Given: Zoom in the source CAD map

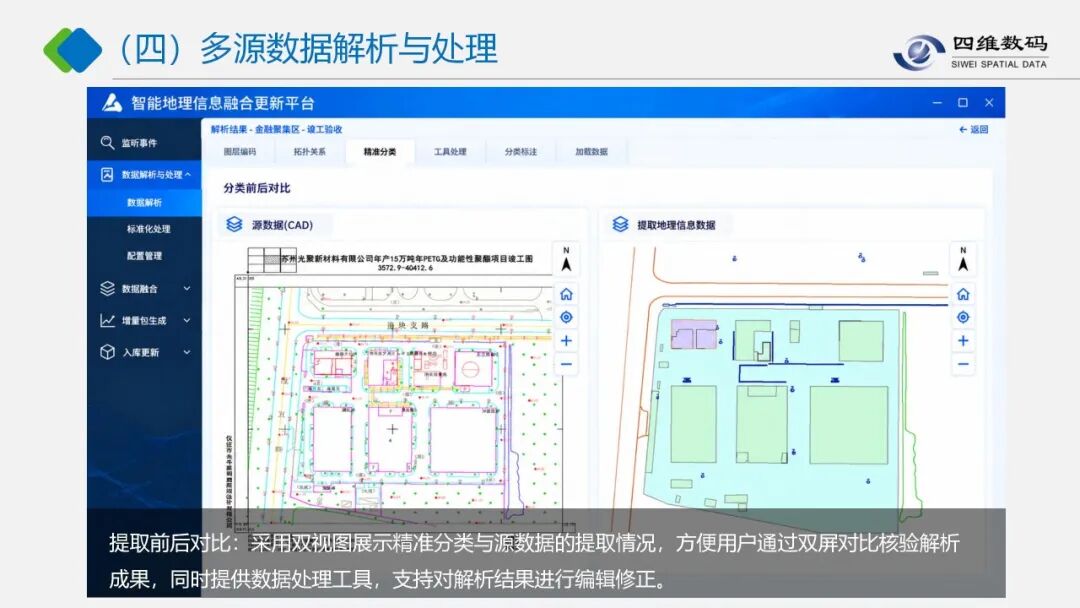Looking at the screenshot, I should click(566, 341).
